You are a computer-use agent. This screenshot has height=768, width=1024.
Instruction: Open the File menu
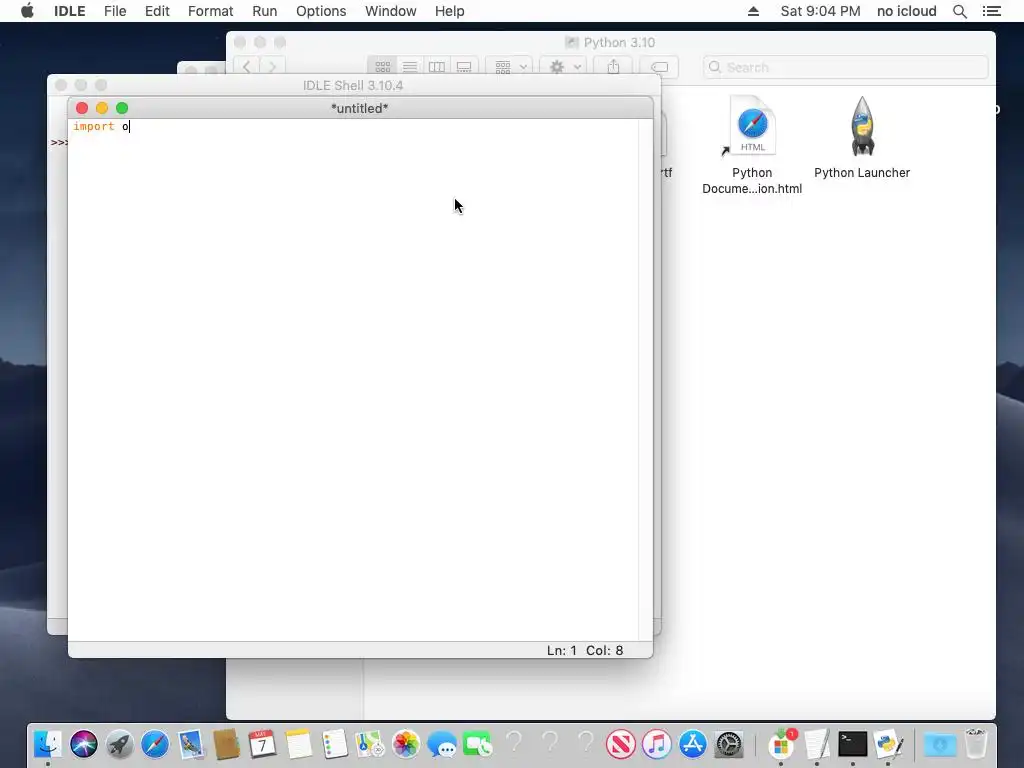pos(115,11)
